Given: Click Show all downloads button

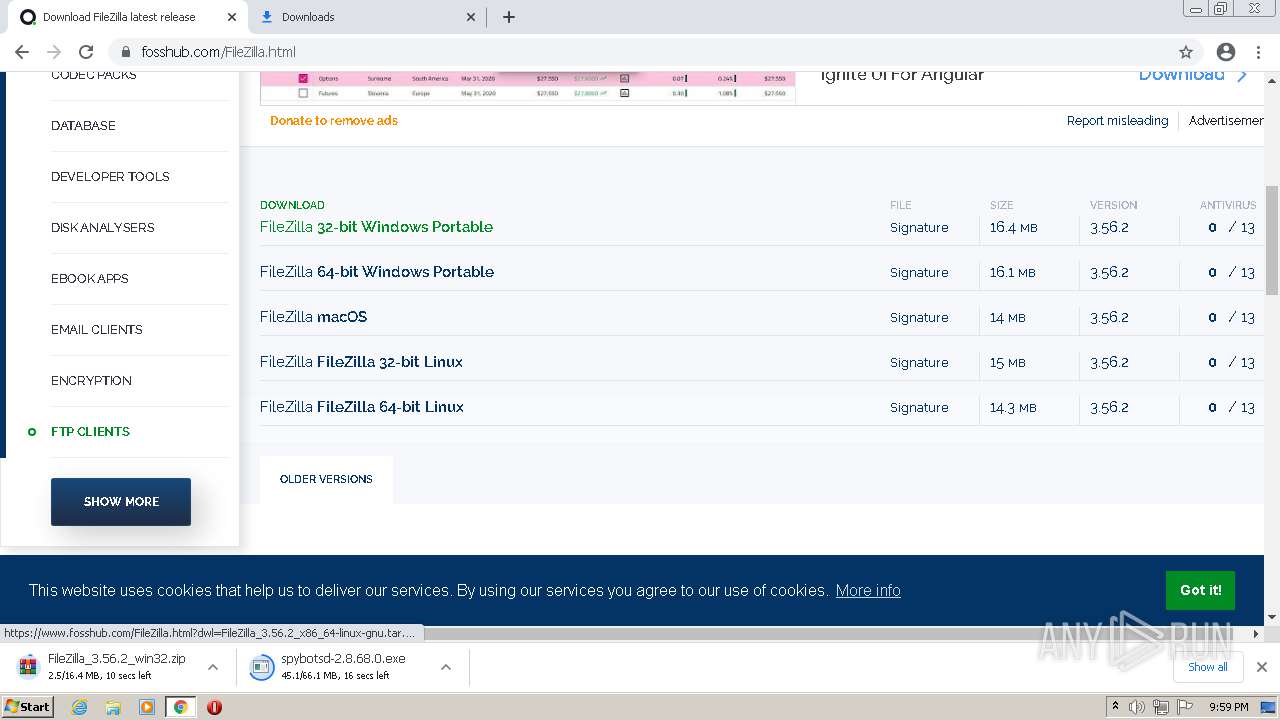Looking at the screenshot, I should coord(1208,667).
